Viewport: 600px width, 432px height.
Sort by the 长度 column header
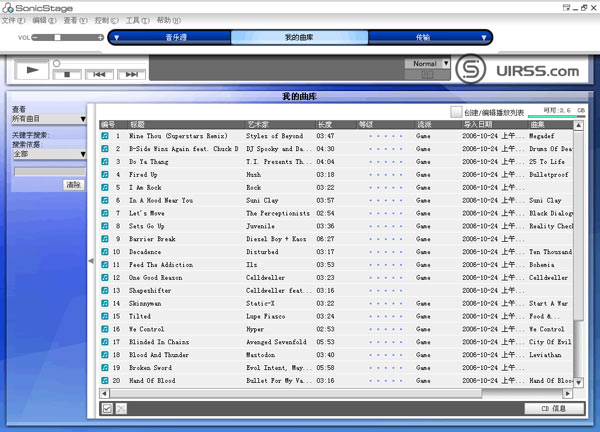(x=336, y=124)
